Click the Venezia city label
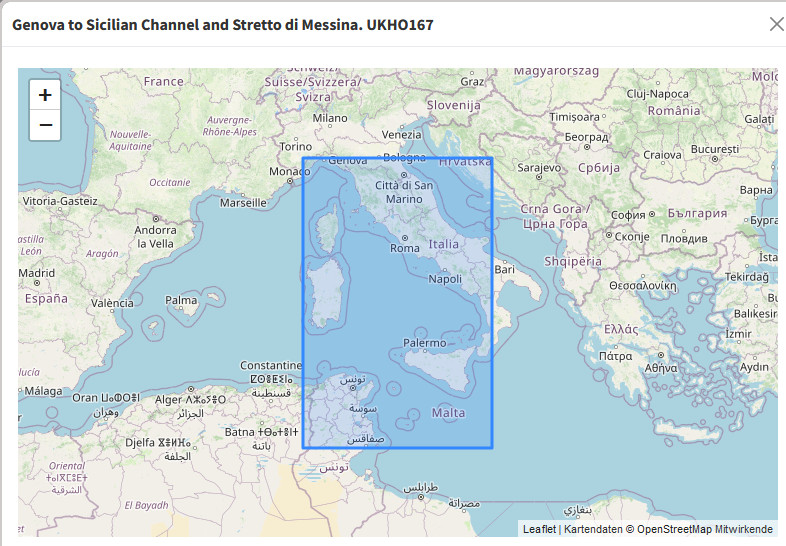This screenshot has height=546, width=786. [402, 134]
